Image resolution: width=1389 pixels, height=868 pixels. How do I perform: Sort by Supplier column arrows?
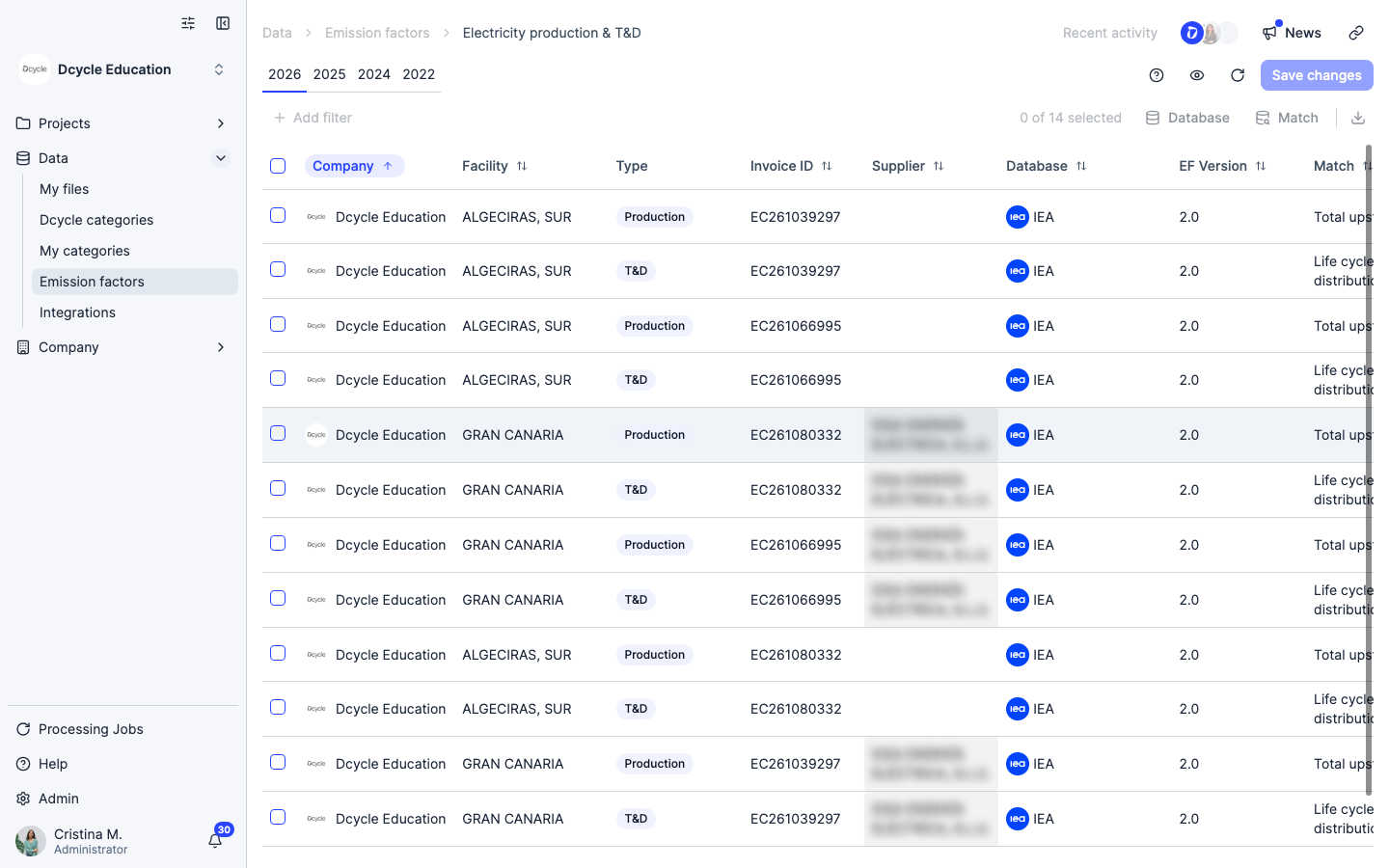click(x=939, y=166)
